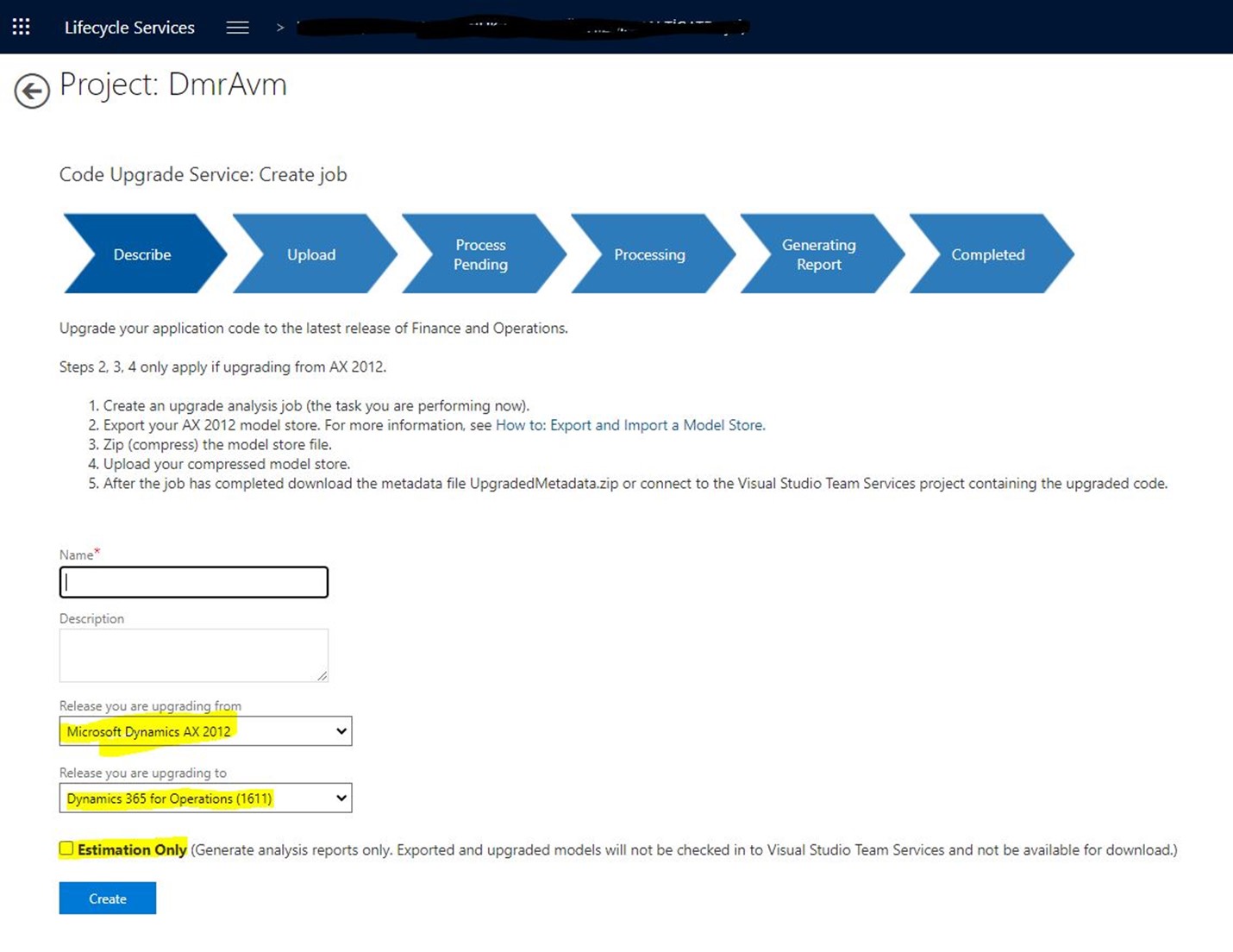Screen dimensions: 1233x952
Task: Select the Completed step
Action: click(990, 254)
